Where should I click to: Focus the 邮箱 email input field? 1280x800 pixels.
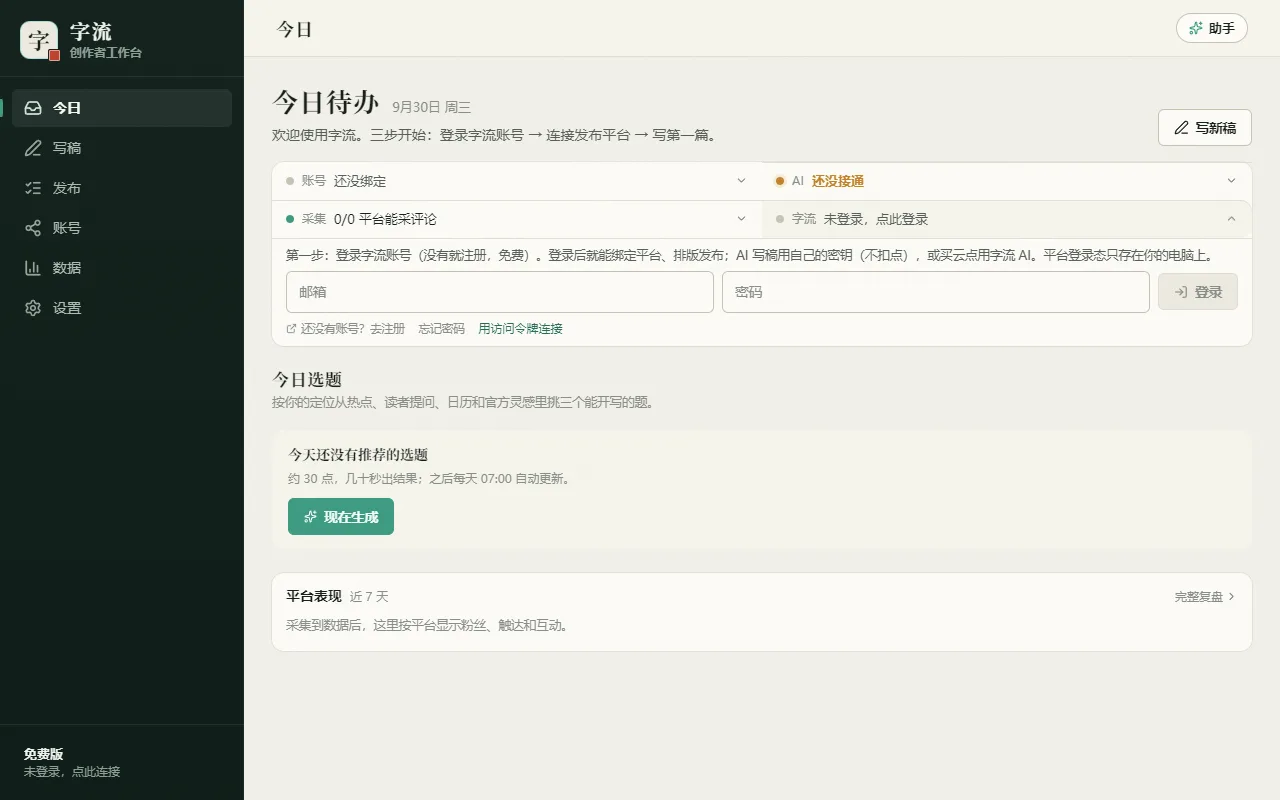point(500,292)
